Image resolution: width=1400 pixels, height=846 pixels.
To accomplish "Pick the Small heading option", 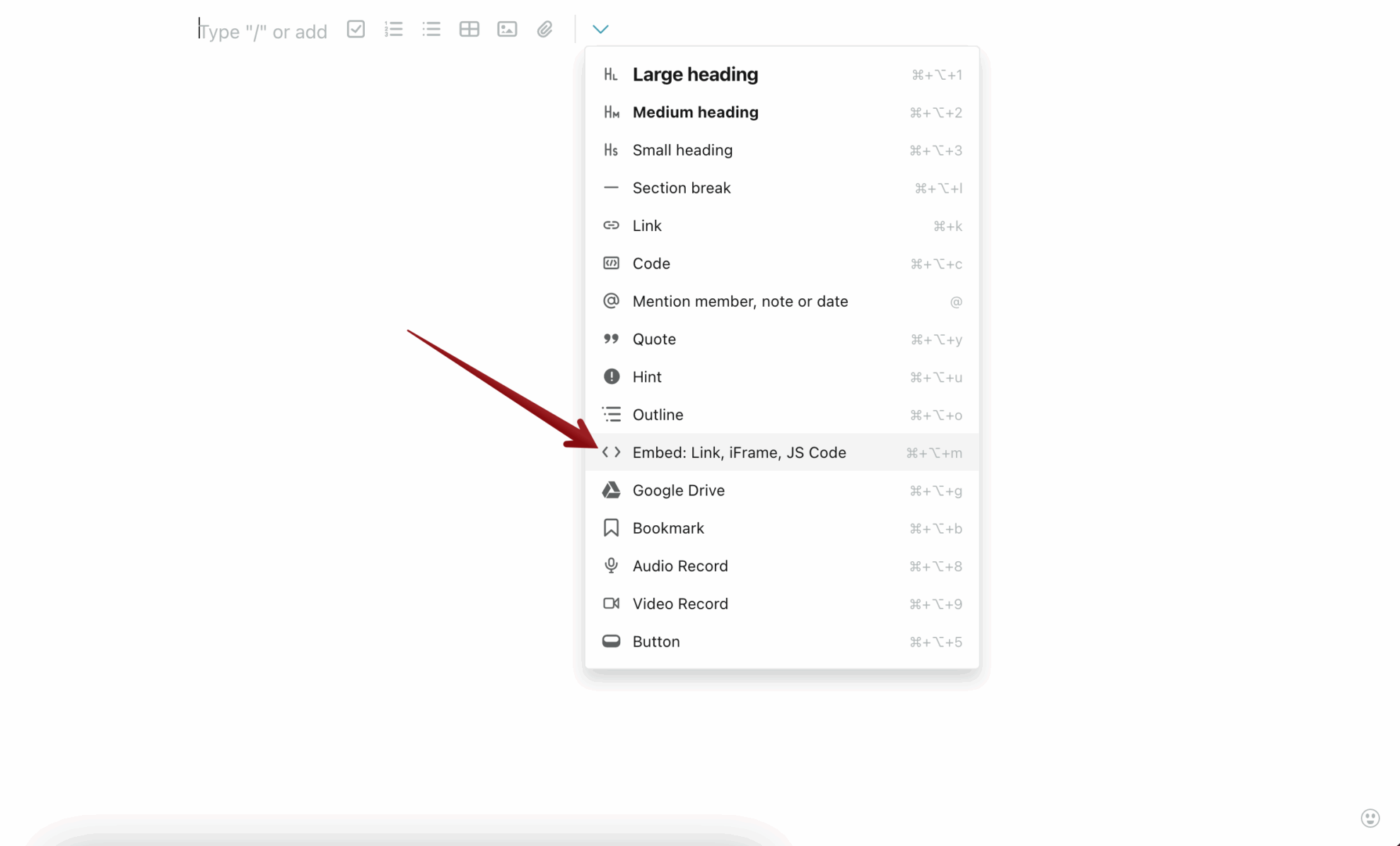I will (x=682, y=150).
